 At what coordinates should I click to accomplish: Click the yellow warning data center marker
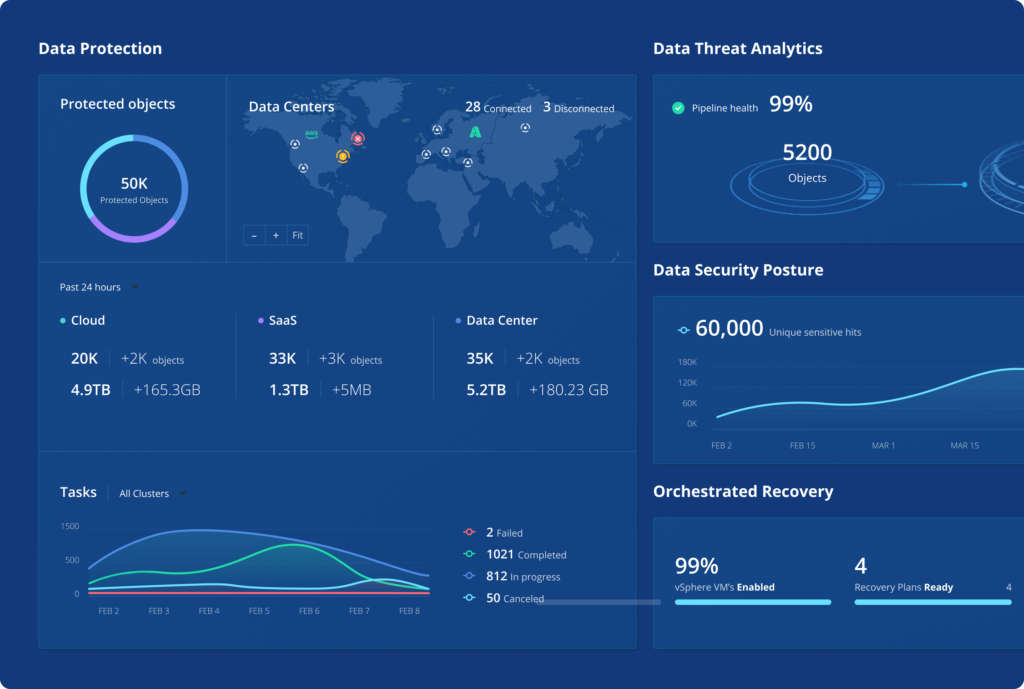pyautogui.click(x=343, y=156)
